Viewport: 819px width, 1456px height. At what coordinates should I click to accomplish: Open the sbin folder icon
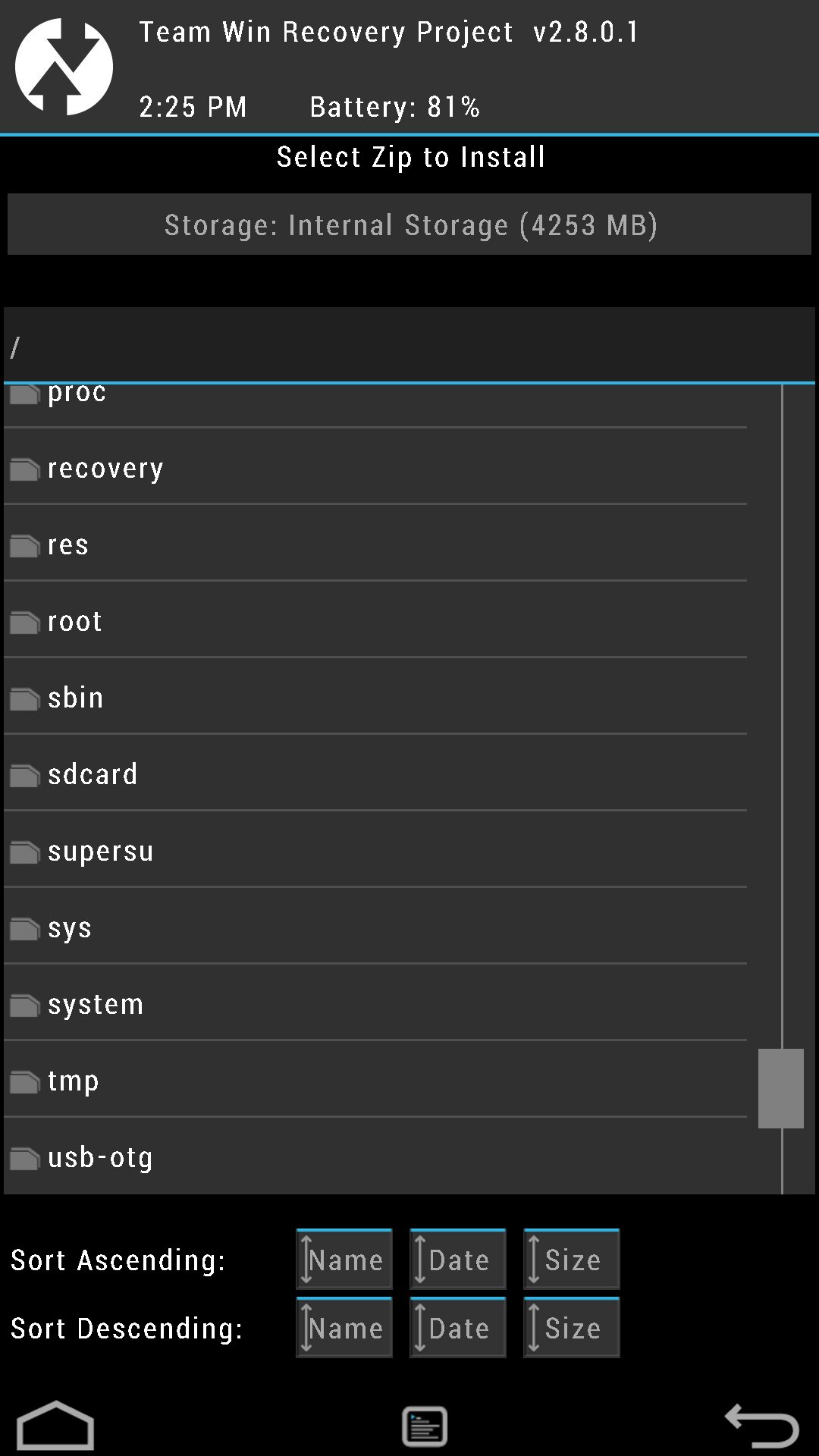(25, 700)
